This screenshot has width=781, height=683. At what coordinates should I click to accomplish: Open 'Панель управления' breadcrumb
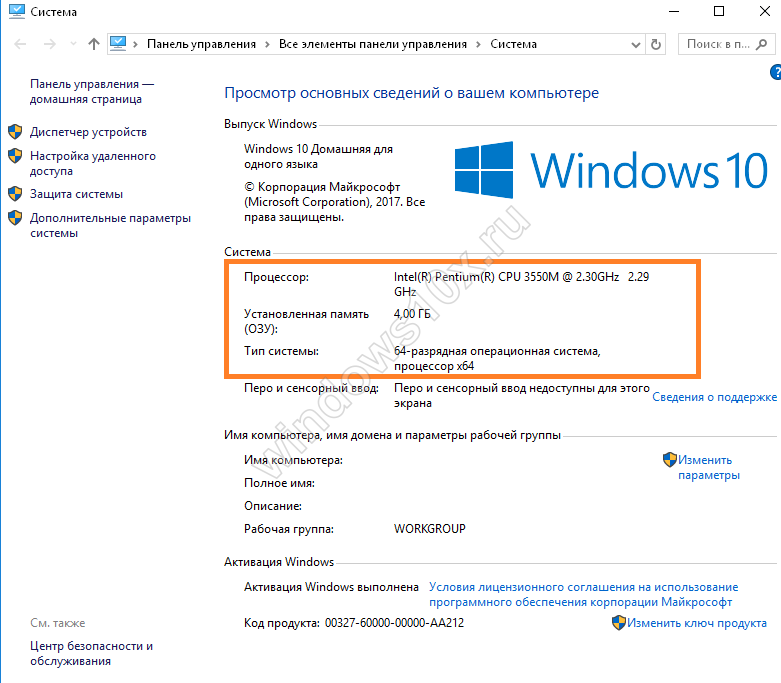(x=201, y=44)
